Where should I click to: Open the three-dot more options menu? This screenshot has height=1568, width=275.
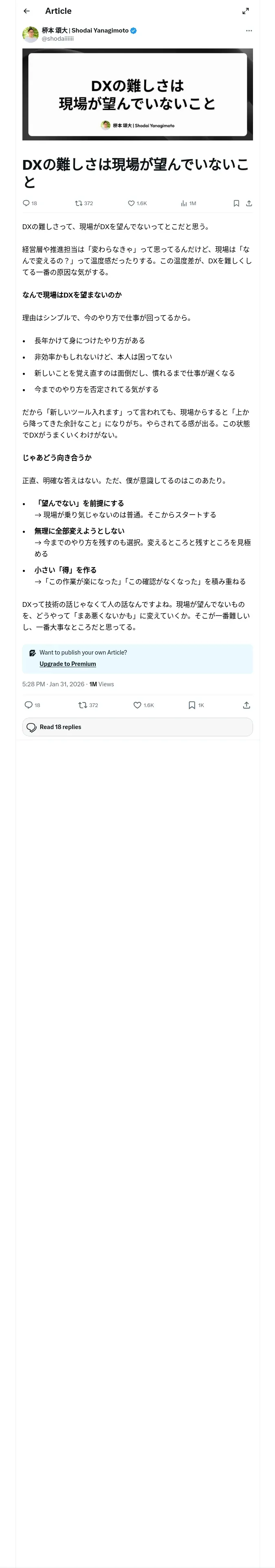click(x=249, y=31)
